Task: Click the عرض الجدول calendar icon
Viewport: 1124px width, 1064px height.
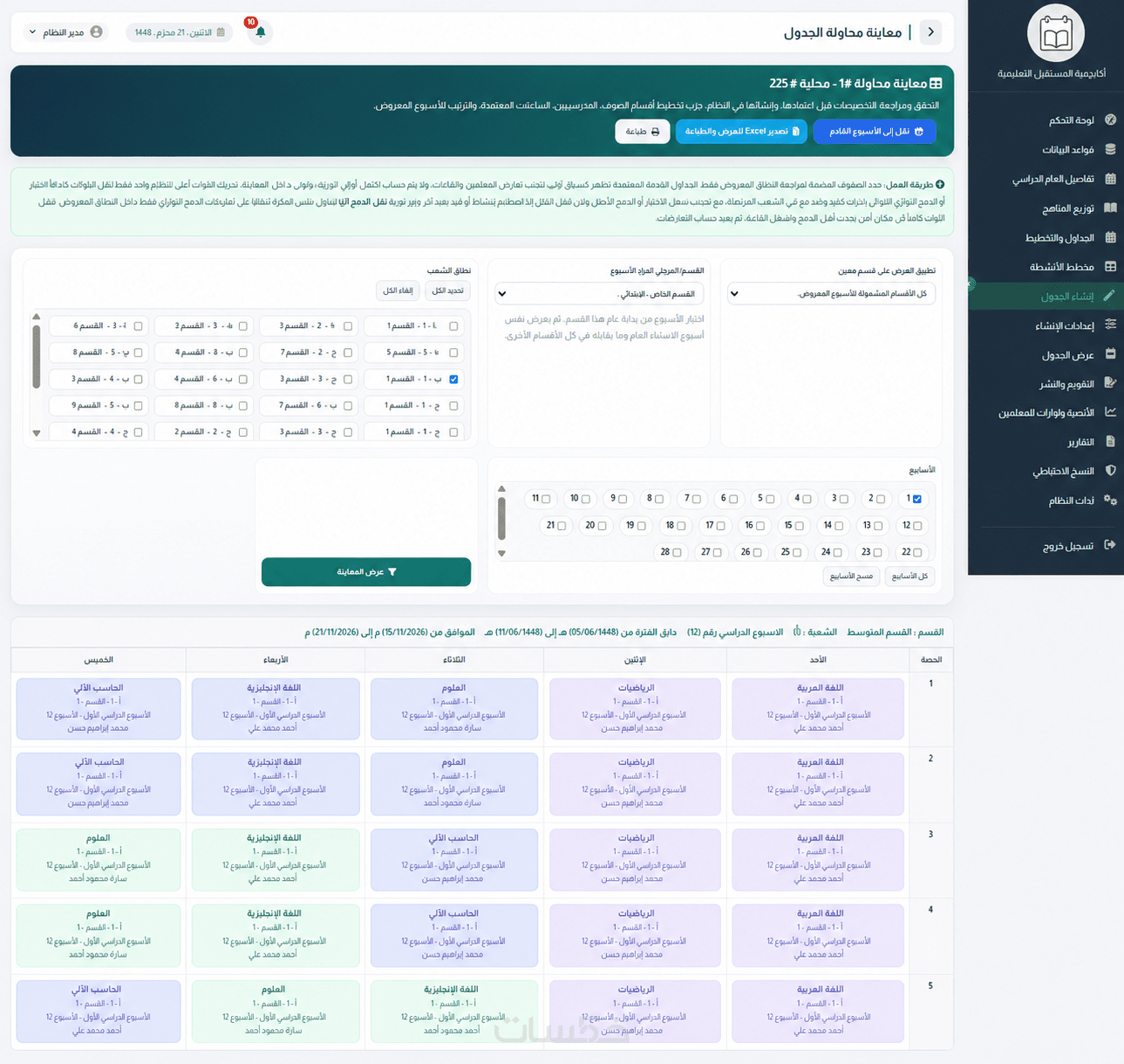Action: point(1110,354)
